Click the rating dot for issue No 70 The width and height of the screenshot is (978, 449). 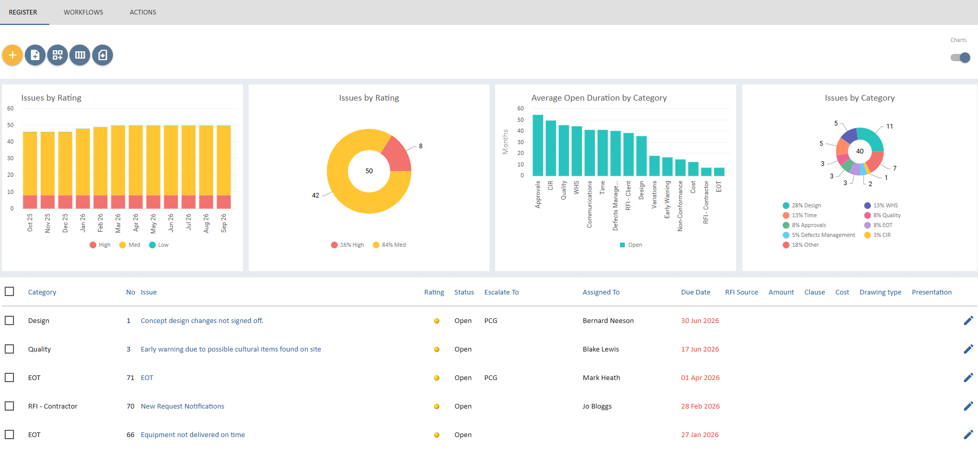coord(437,407)
